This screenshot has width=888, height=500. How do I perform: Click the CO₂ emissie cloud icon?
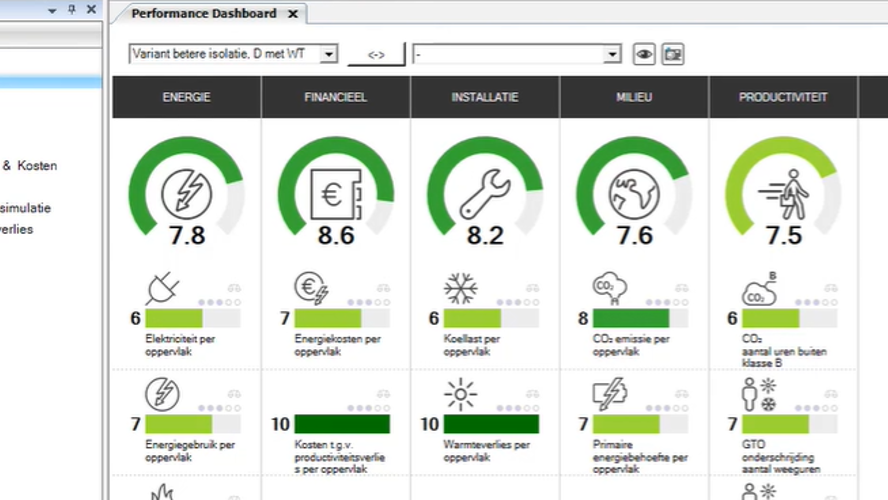tap(610, 289)
